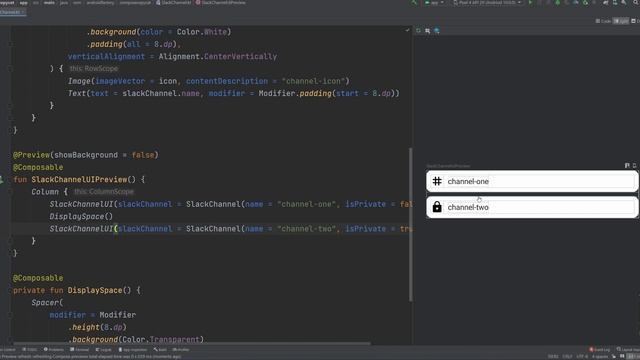Click the editor vertical scrollbar
The height and width of the screenshot is (360, 640).
[x=410, y=225]
